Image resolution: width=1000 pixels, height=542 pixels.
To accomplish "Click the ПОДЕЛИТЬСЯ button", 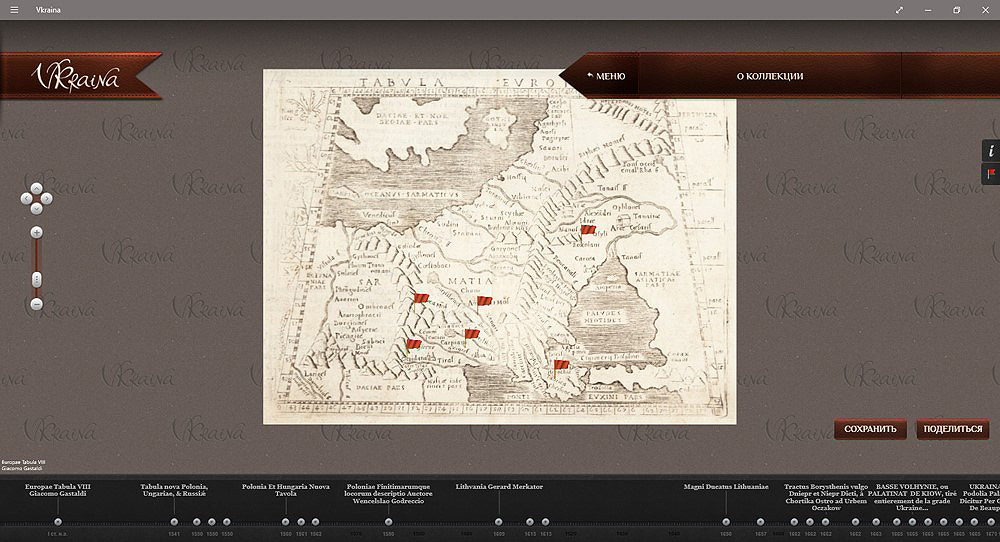I will point(953,429).
